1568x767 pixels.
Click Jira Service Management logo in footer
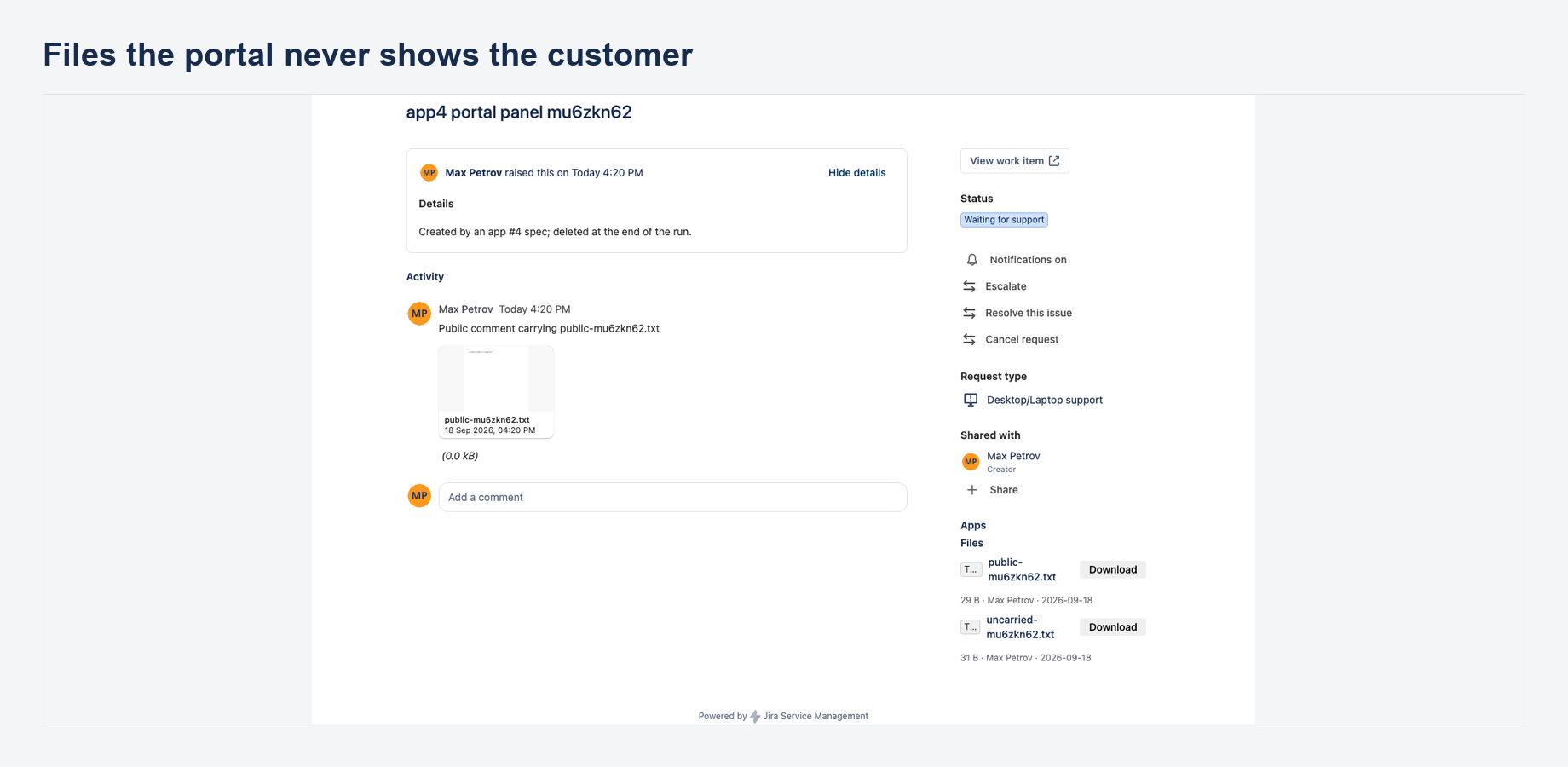tap(755, 717)
